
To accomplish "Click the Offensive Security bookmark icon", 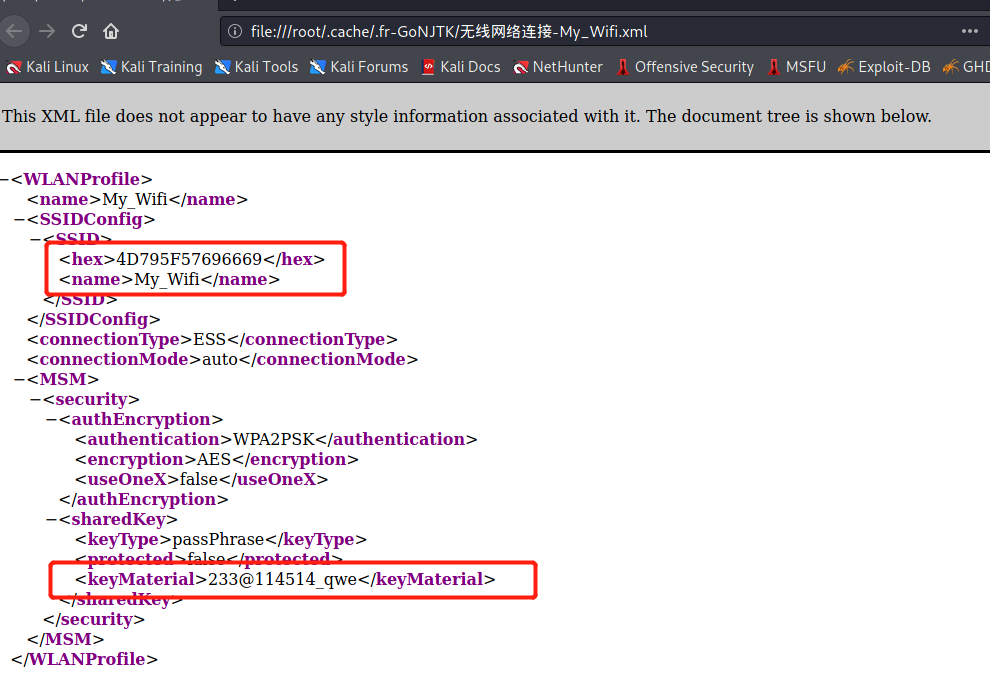I will tap(623, 67).
